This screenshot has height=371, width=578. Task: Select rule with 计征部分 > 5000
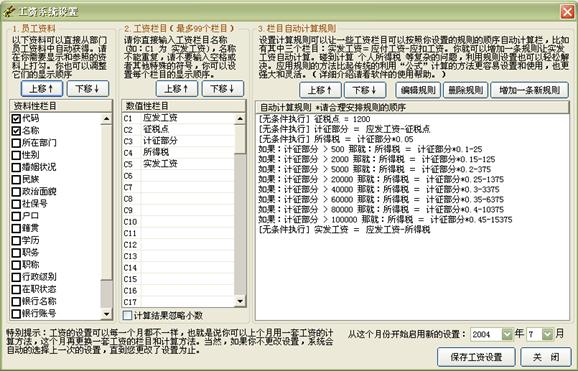click(x=375, y=169)
